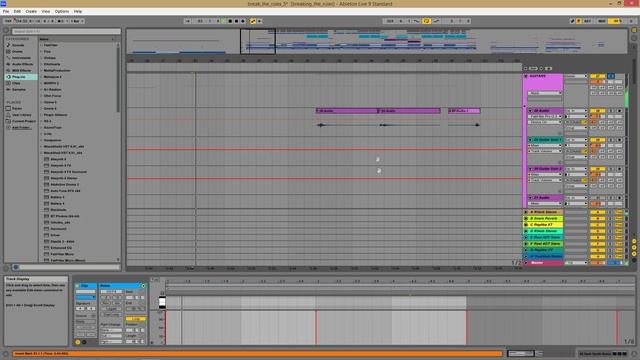Screen dimensions: 640x360
Task: Click the Master track volume field
Action: pos(597,263)
